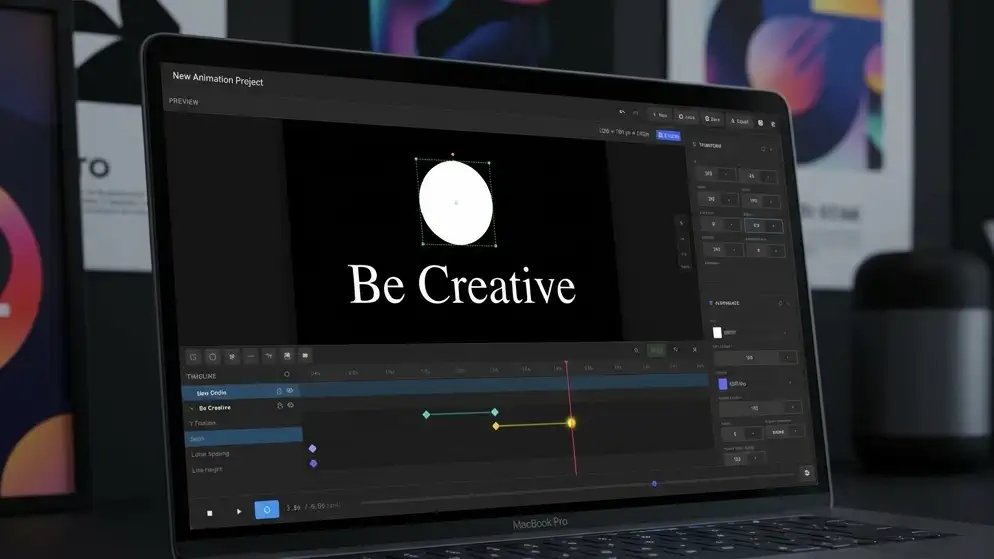Click the refresh icon at the panel bottom right
Image resolution: width=994 pixels, height=559 pixels.
[x=806, y=473]
